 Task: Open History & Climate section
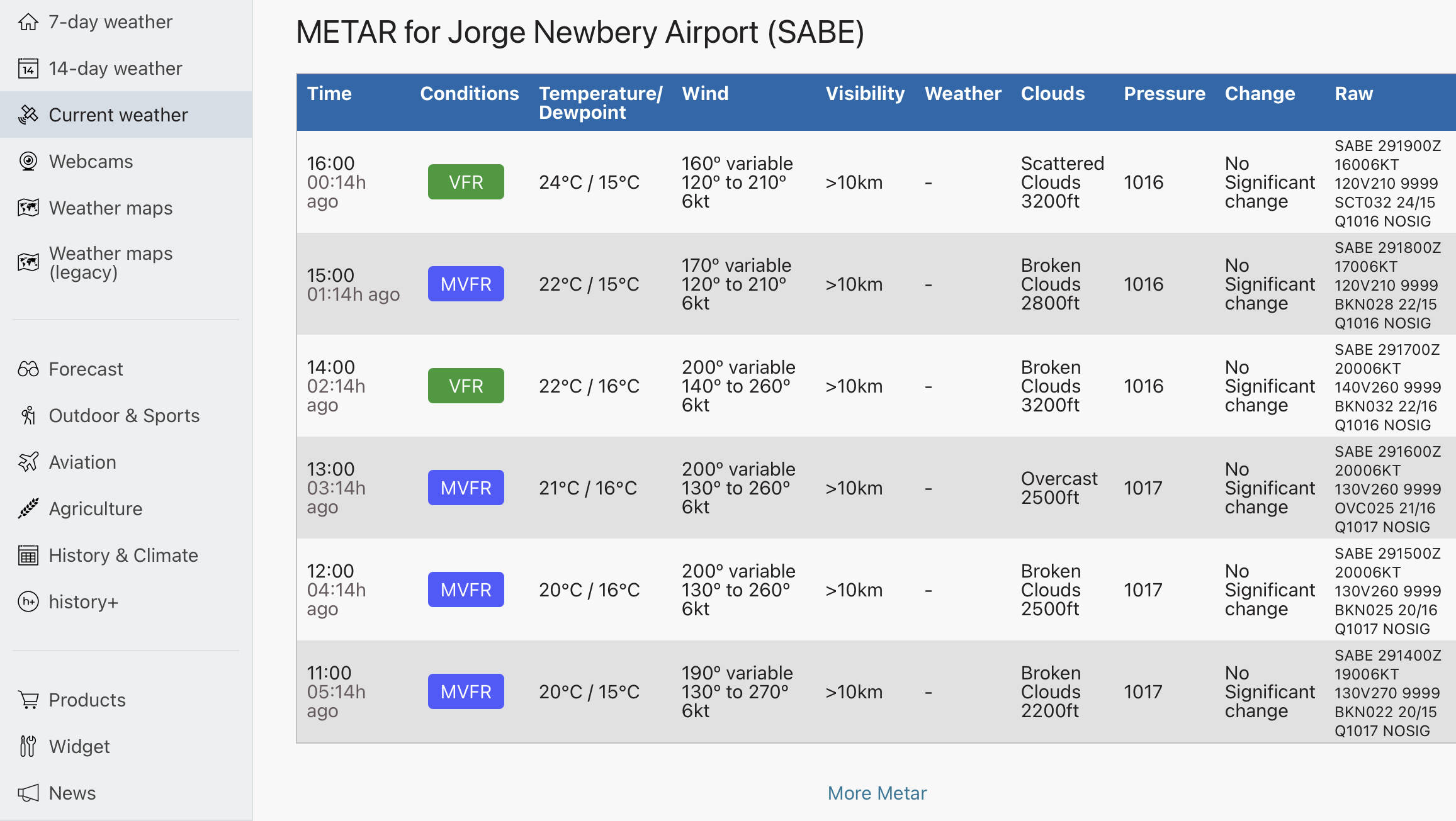click(x=123, y=556)
